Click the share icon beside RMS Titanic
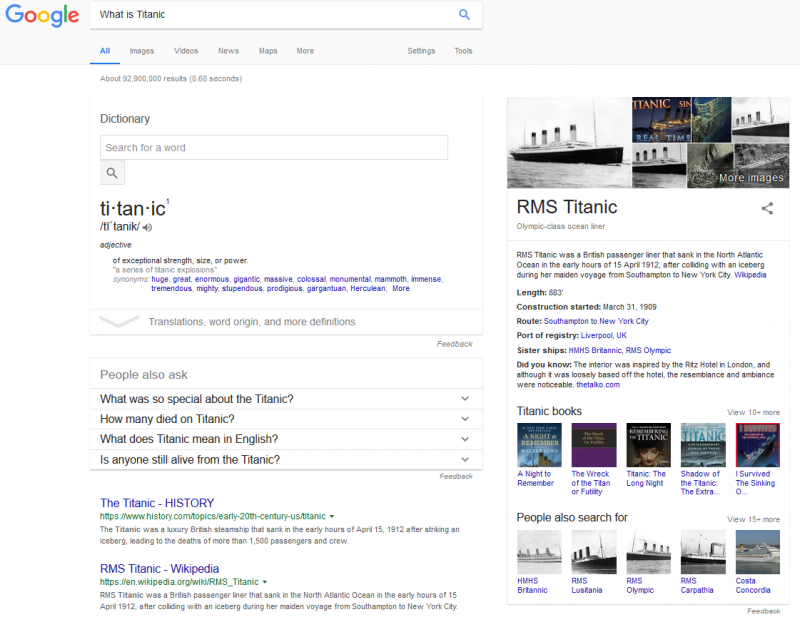Image resolution: width=800 pixels, height=617 pixels. (767, 208)
